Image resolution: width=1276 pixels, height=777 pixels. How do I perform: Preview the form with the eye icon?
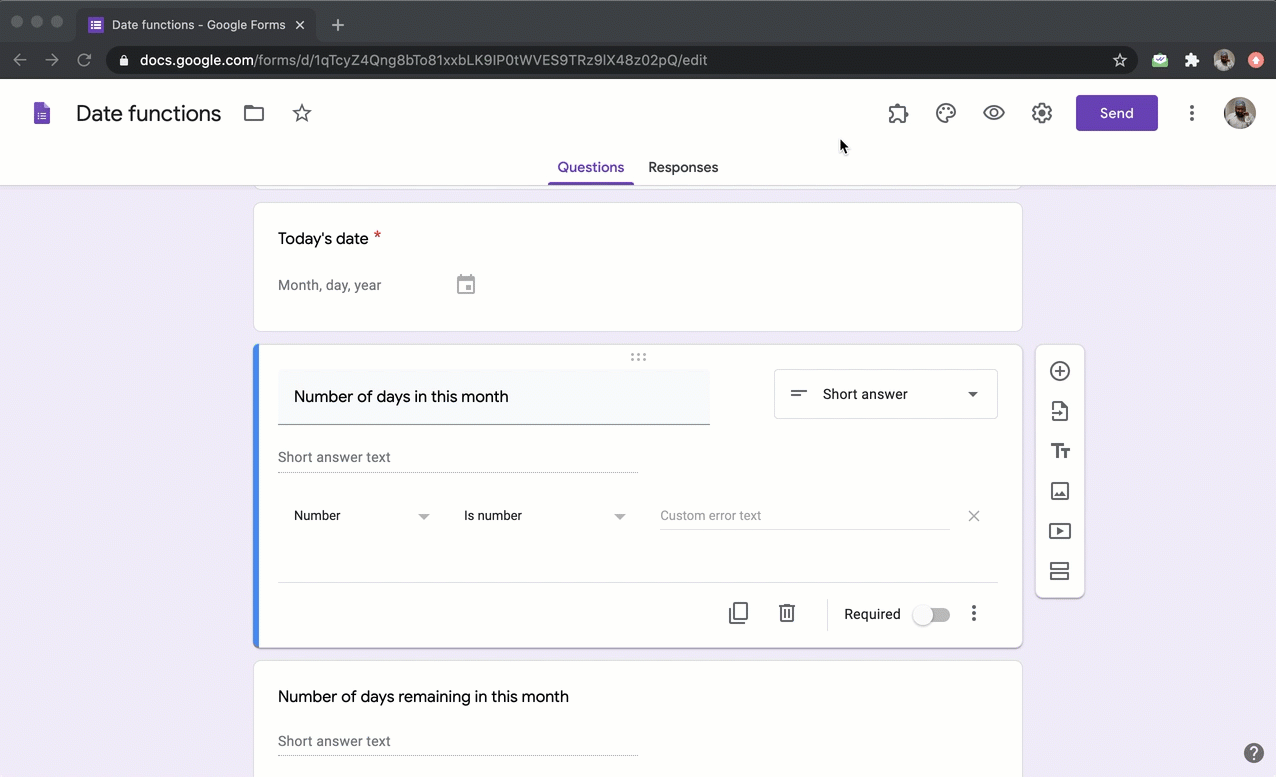[993, 113]
